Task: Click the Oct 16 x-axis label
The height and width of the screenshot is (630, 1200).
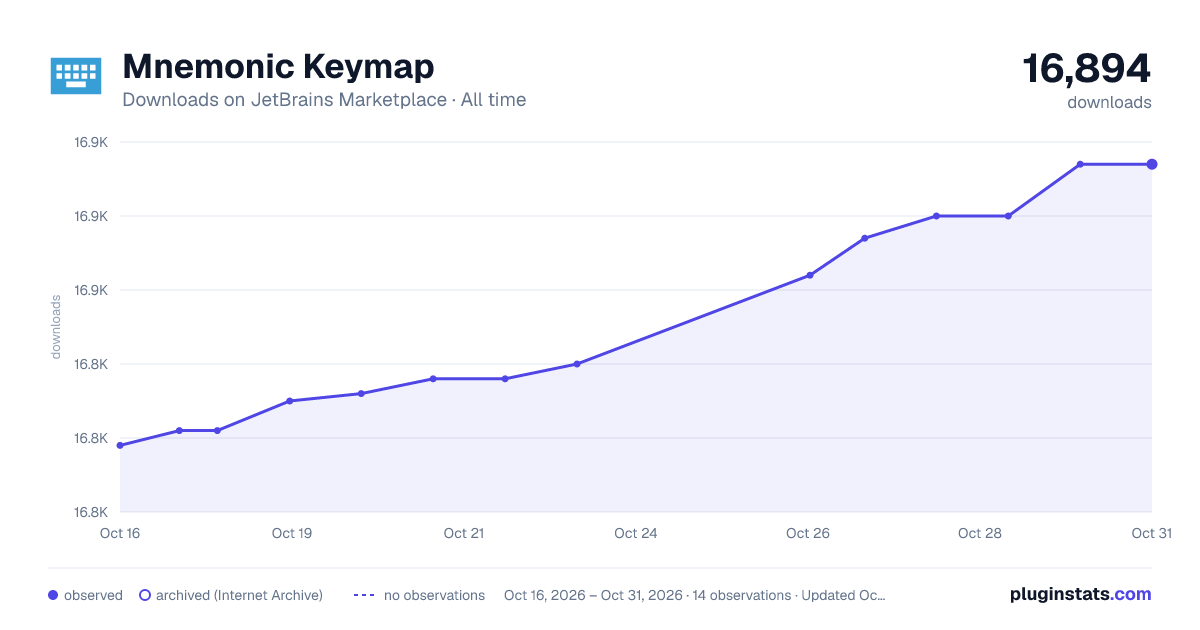Action: (120, 533)
